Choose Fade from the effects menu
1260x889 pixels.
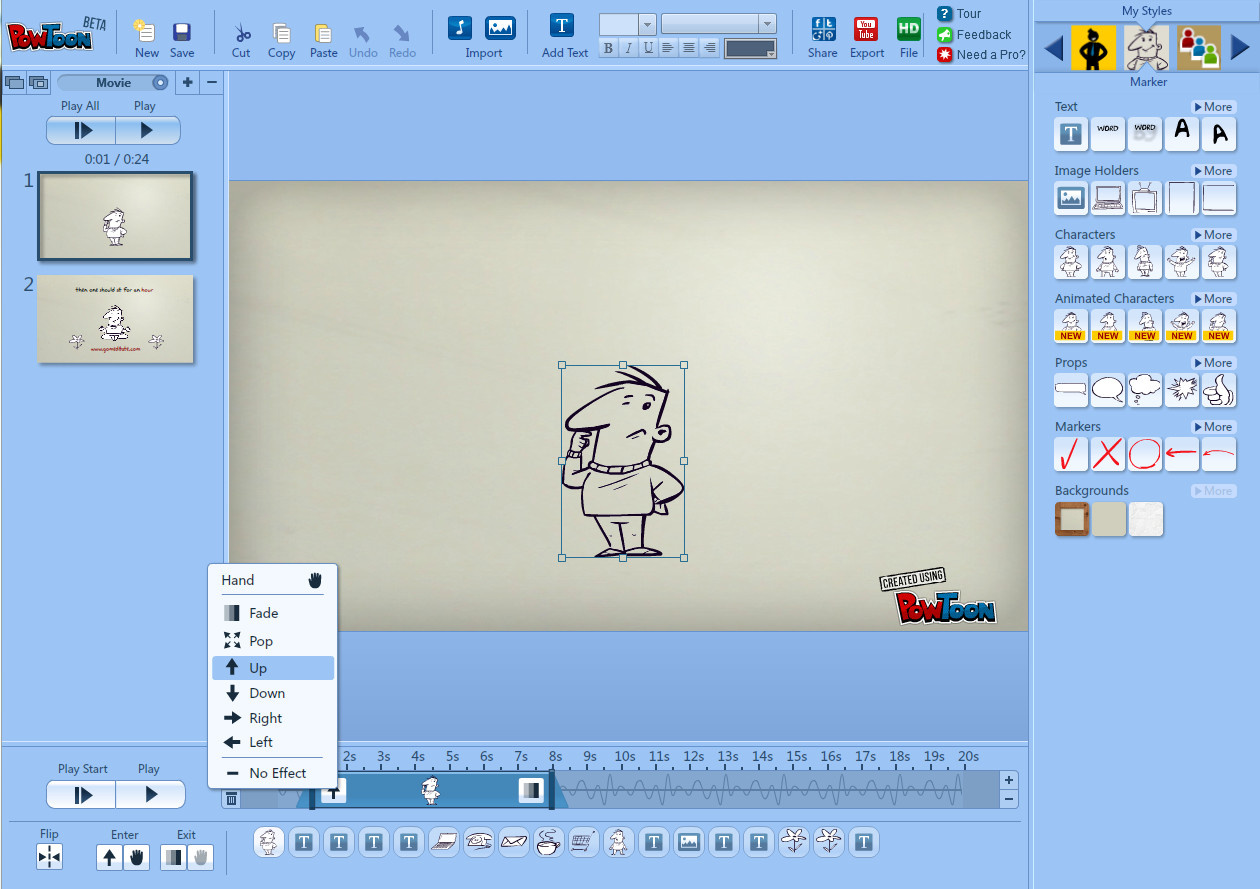[264, 613]
